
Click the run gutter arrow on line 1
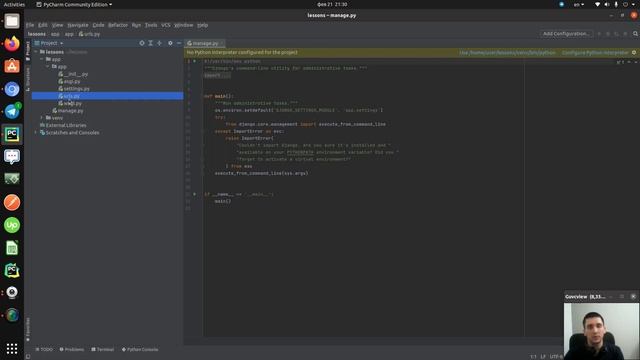tap(195, 61)
